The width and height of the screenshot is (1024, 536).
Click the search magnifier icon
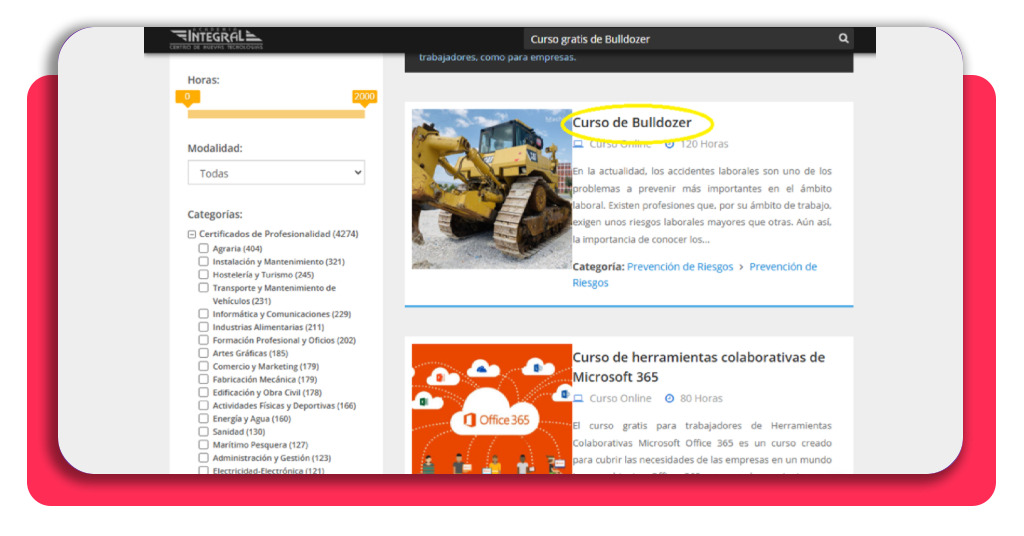click(x=843, y=39)
